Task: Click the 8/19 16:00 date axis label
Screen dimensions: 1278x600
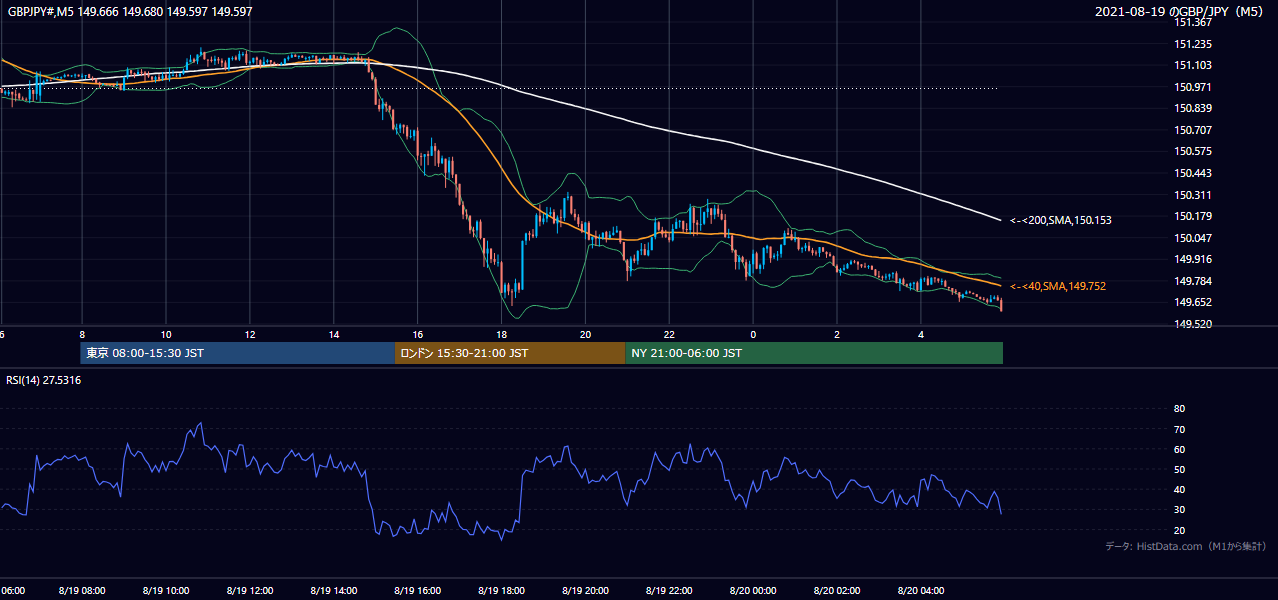Action: 416,591
